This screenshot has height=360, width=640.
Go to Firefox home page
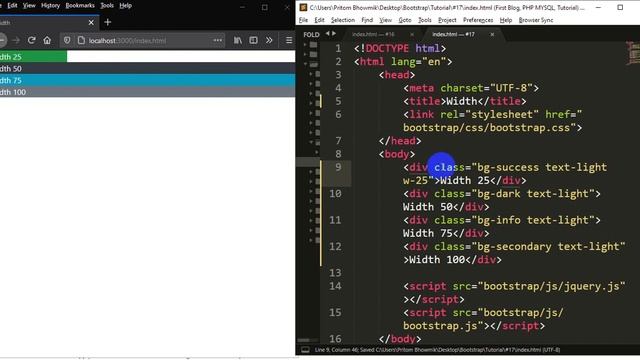point(47,40)
